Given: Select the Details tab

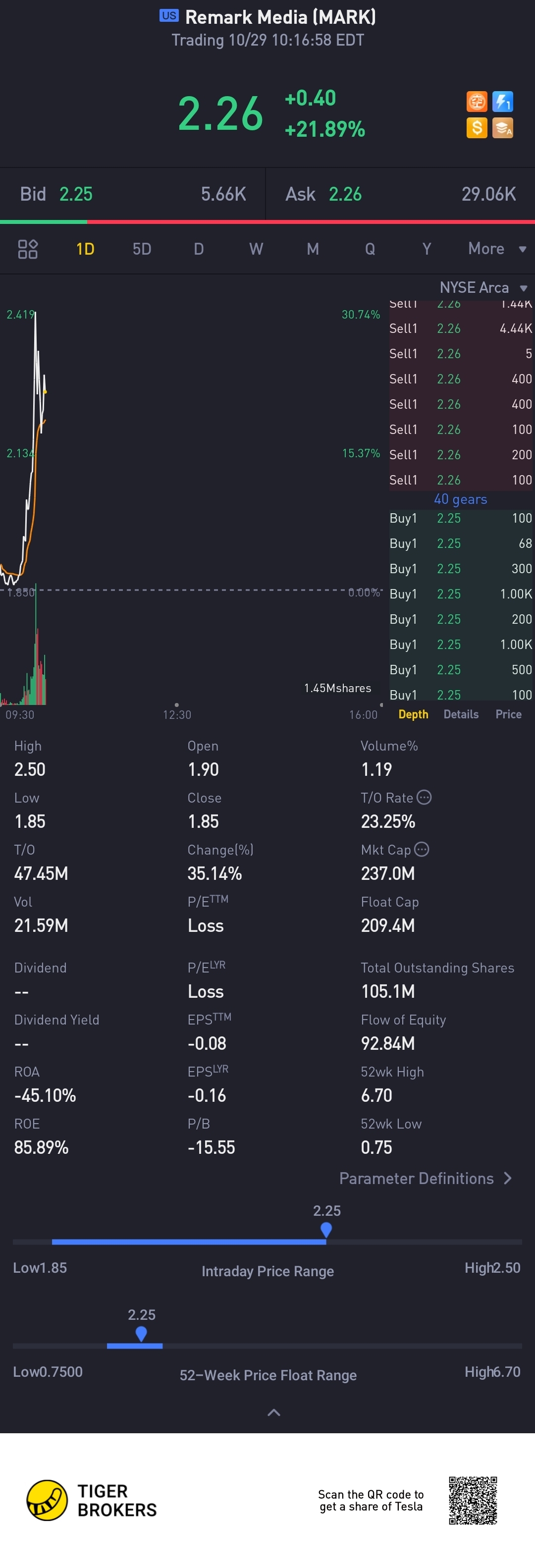Looking at the screenshot, I should tap(461, 714).
